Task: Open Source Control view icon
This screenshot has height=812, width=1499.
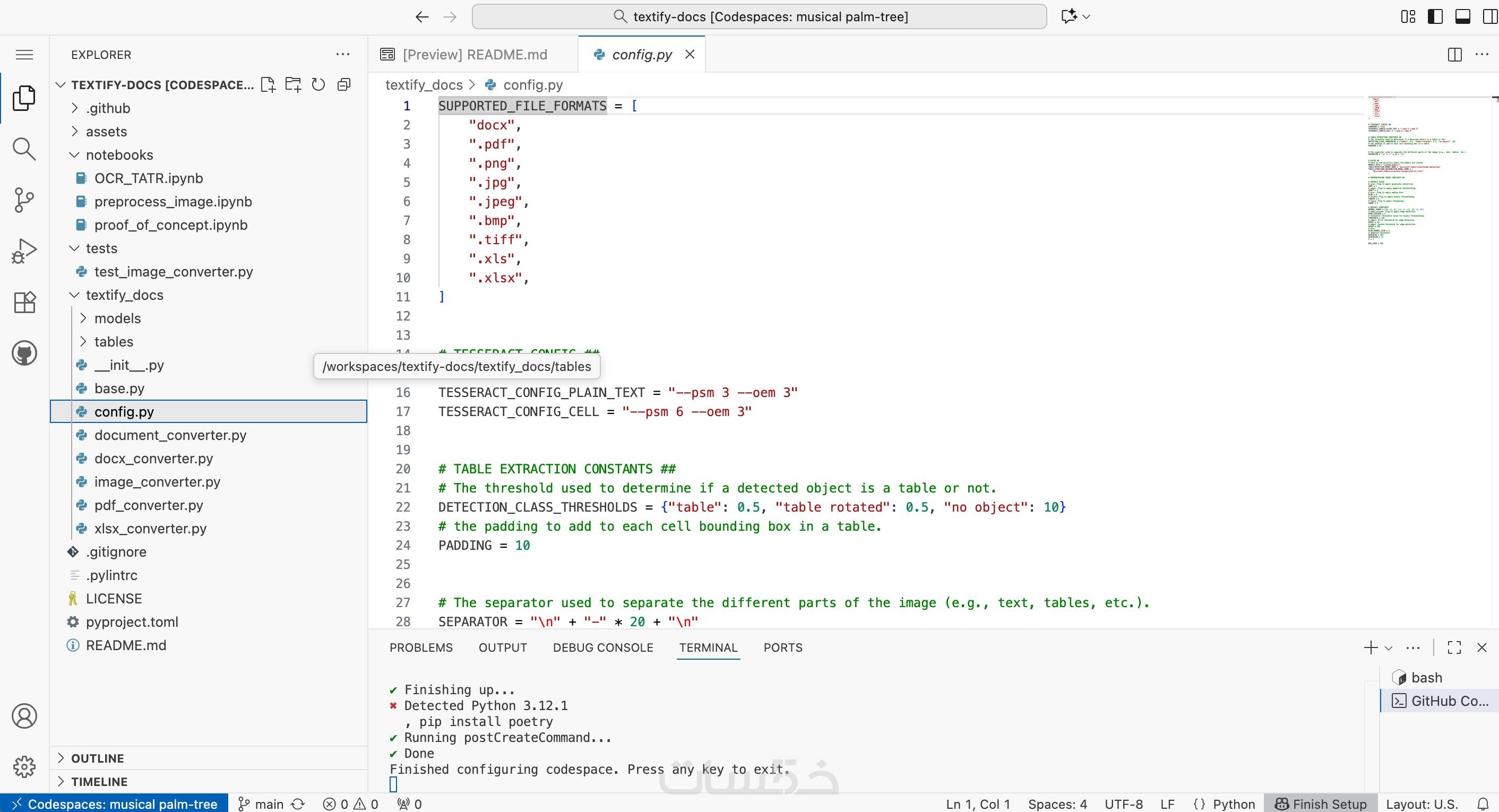Action: [24, 200]
